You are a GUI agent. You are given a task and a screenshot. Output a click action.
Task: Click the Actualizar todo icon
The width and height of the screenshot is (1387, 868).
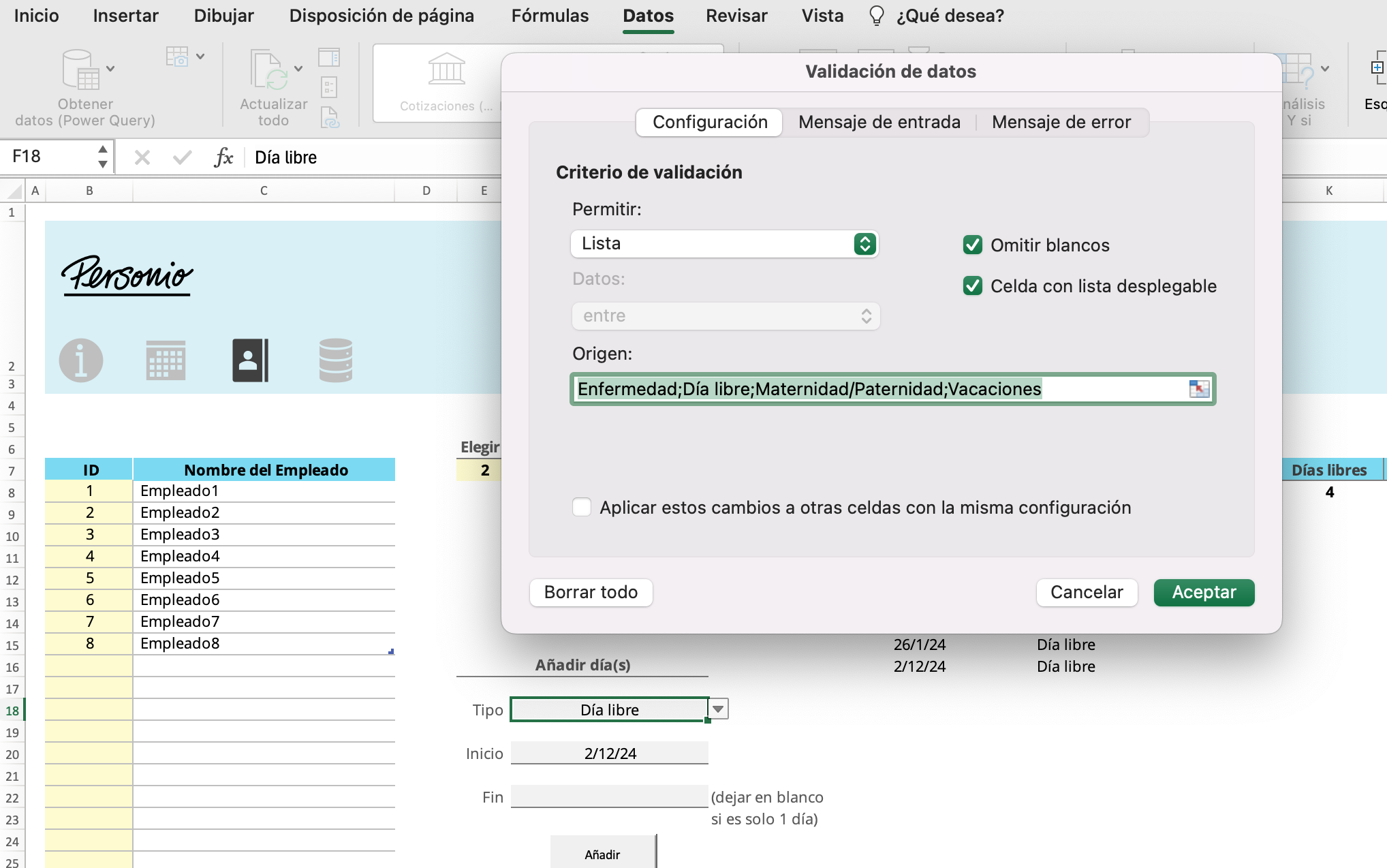point(268,69)
